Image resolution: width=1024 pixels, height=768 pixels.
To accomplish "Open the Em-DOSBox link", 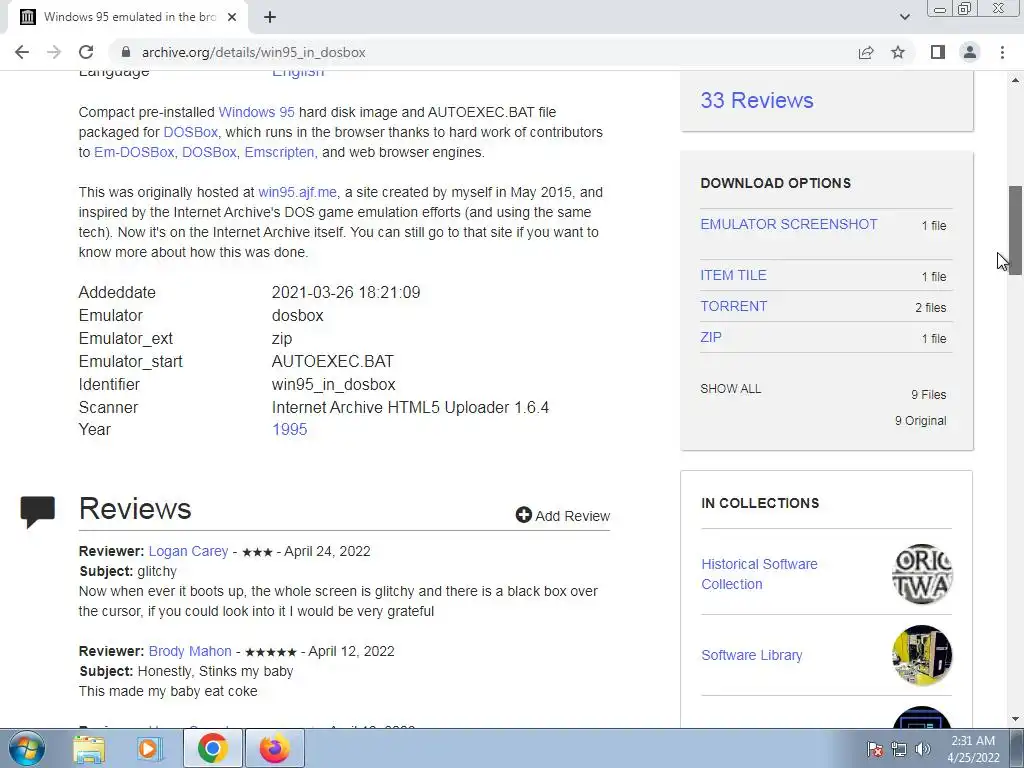I will (x=134, y=152).
